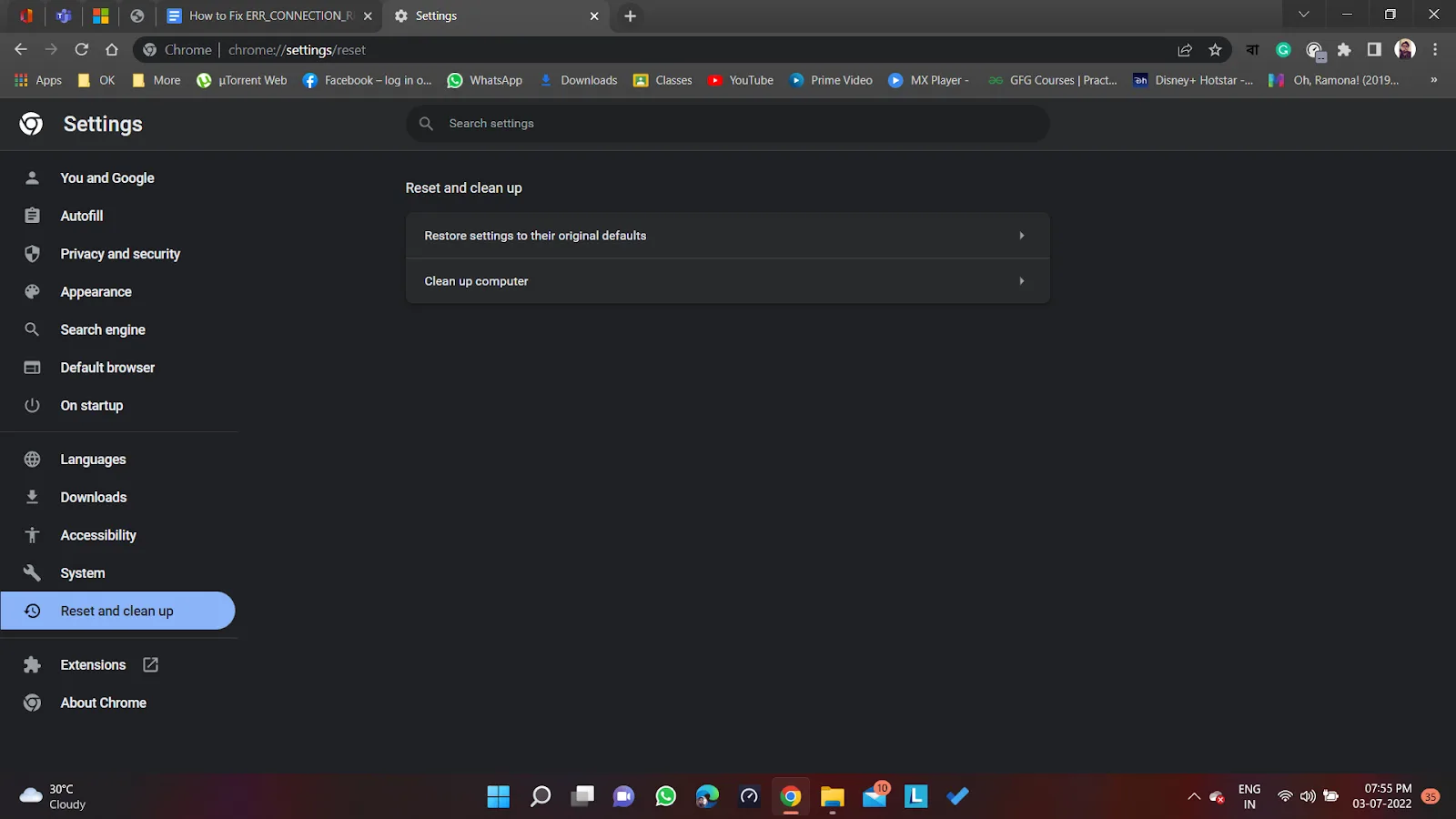Open the Accessibility settings section
Screen dimensions: 1456x819
[x=98, y=536]
